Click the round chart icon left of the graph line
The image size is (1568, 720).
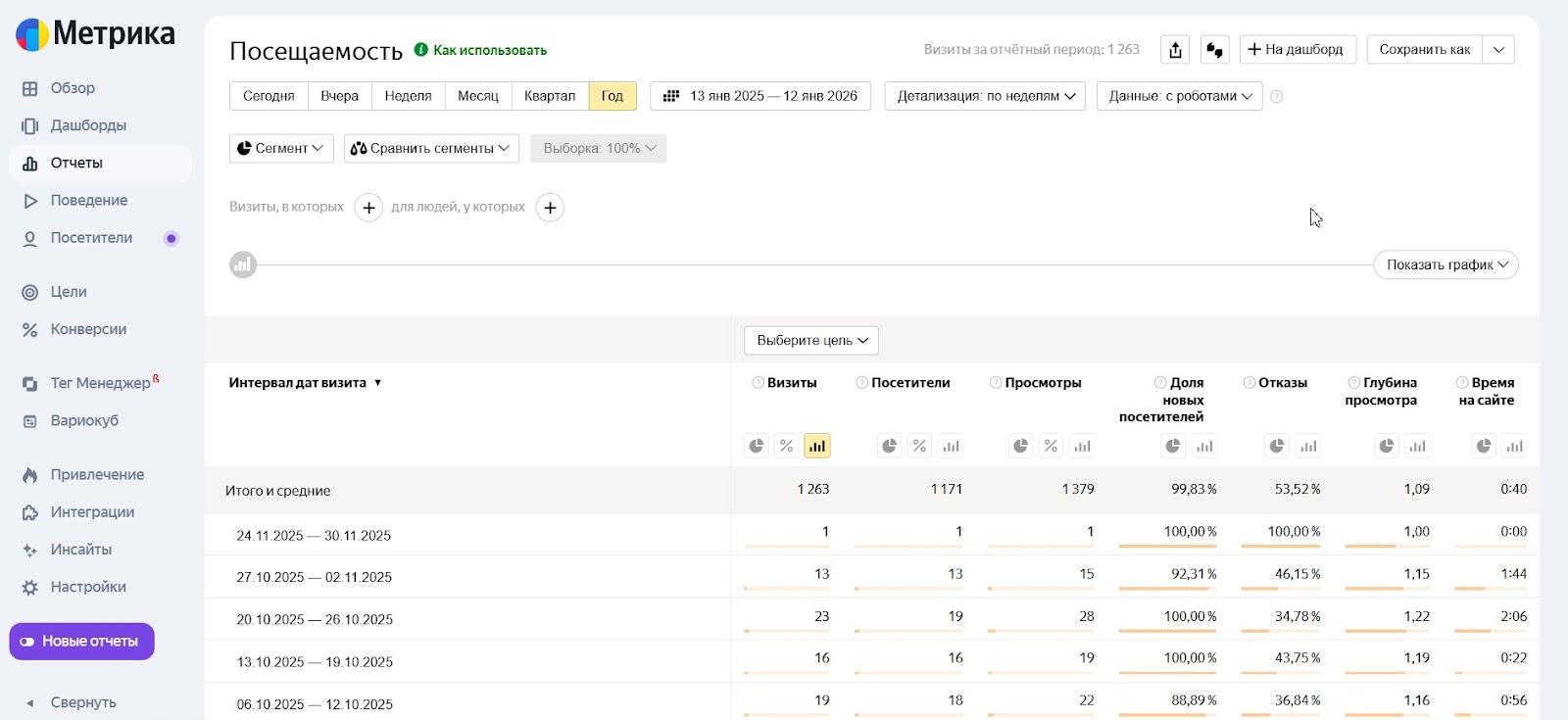click(x=243, y=264)
